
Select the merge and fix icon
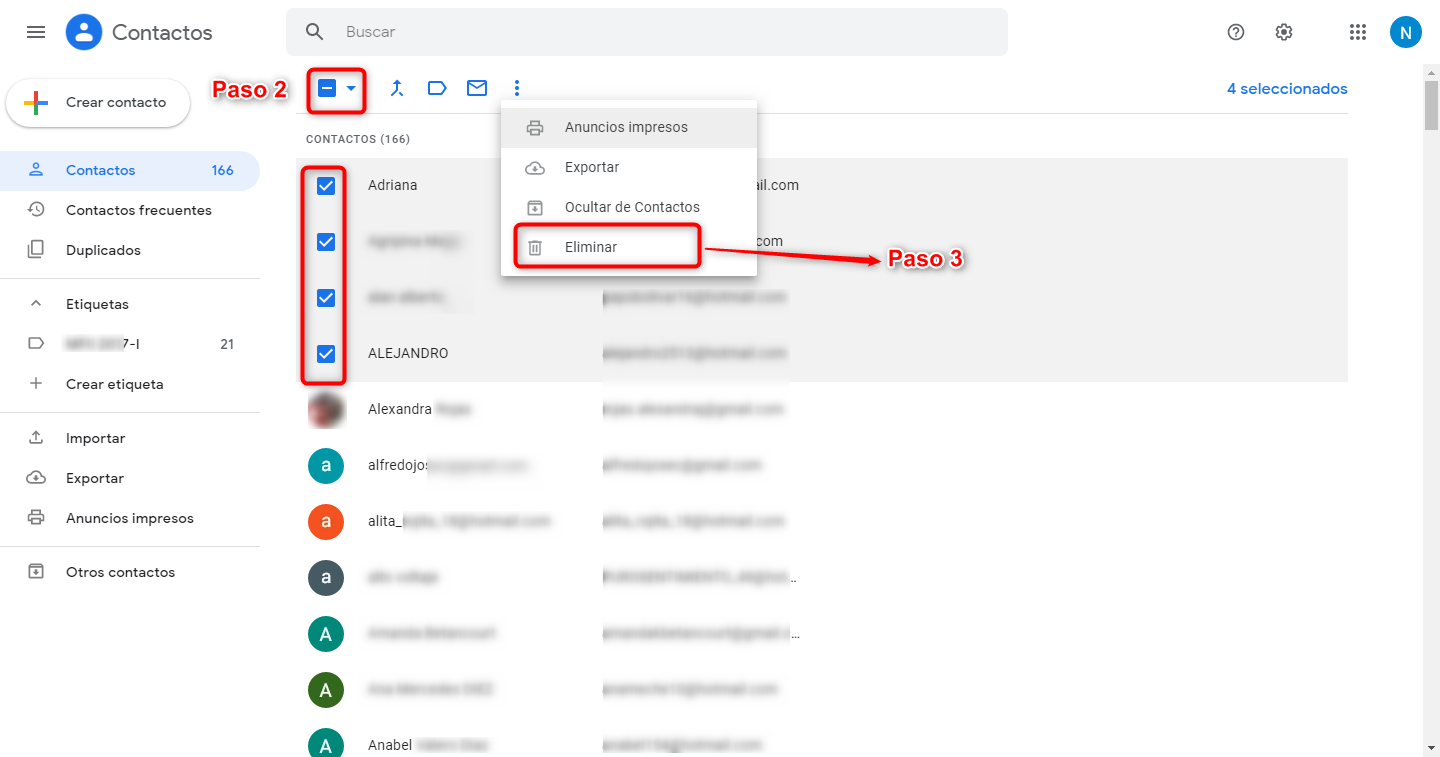[397, 88]
